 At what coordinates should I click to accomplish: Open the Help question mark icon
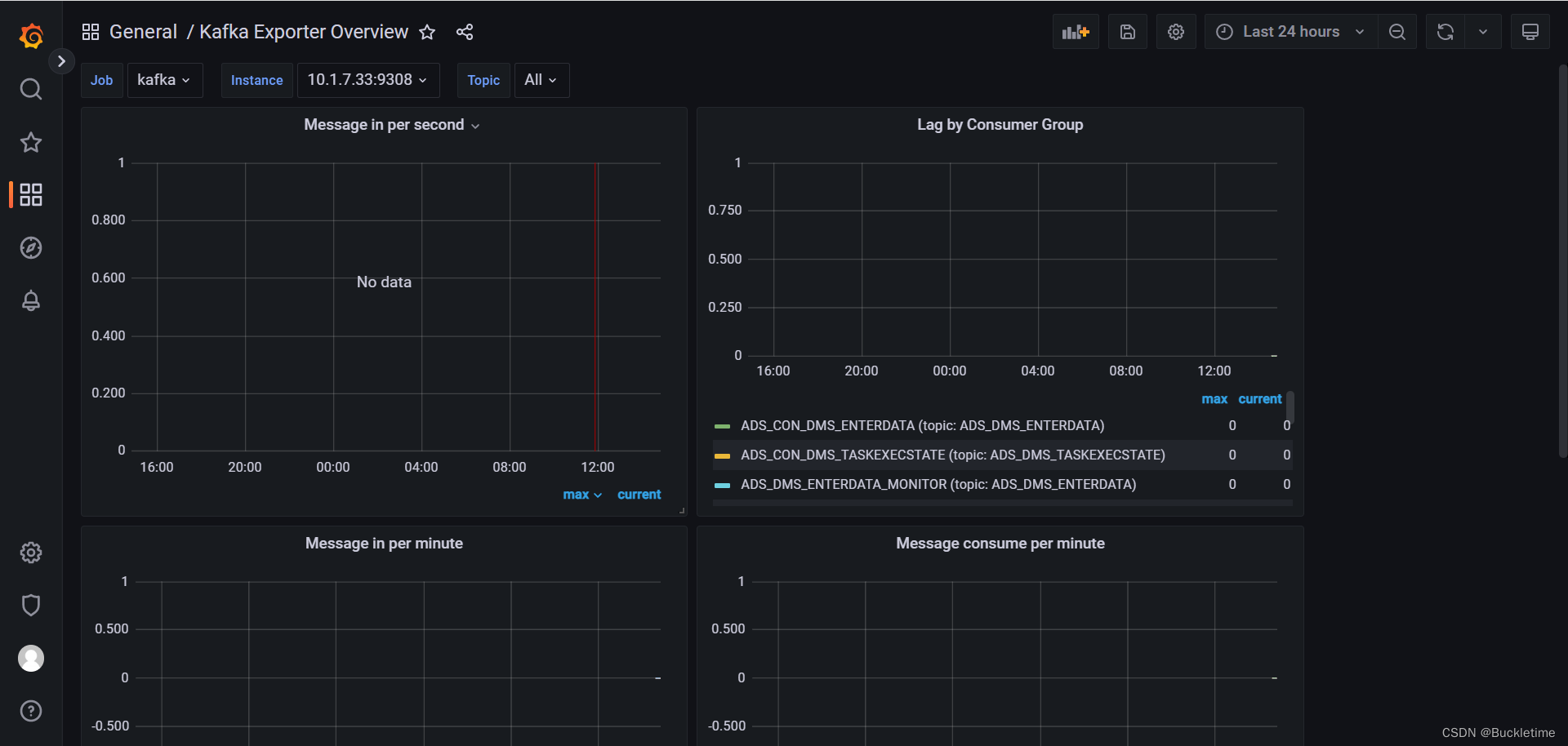(31, 711)
